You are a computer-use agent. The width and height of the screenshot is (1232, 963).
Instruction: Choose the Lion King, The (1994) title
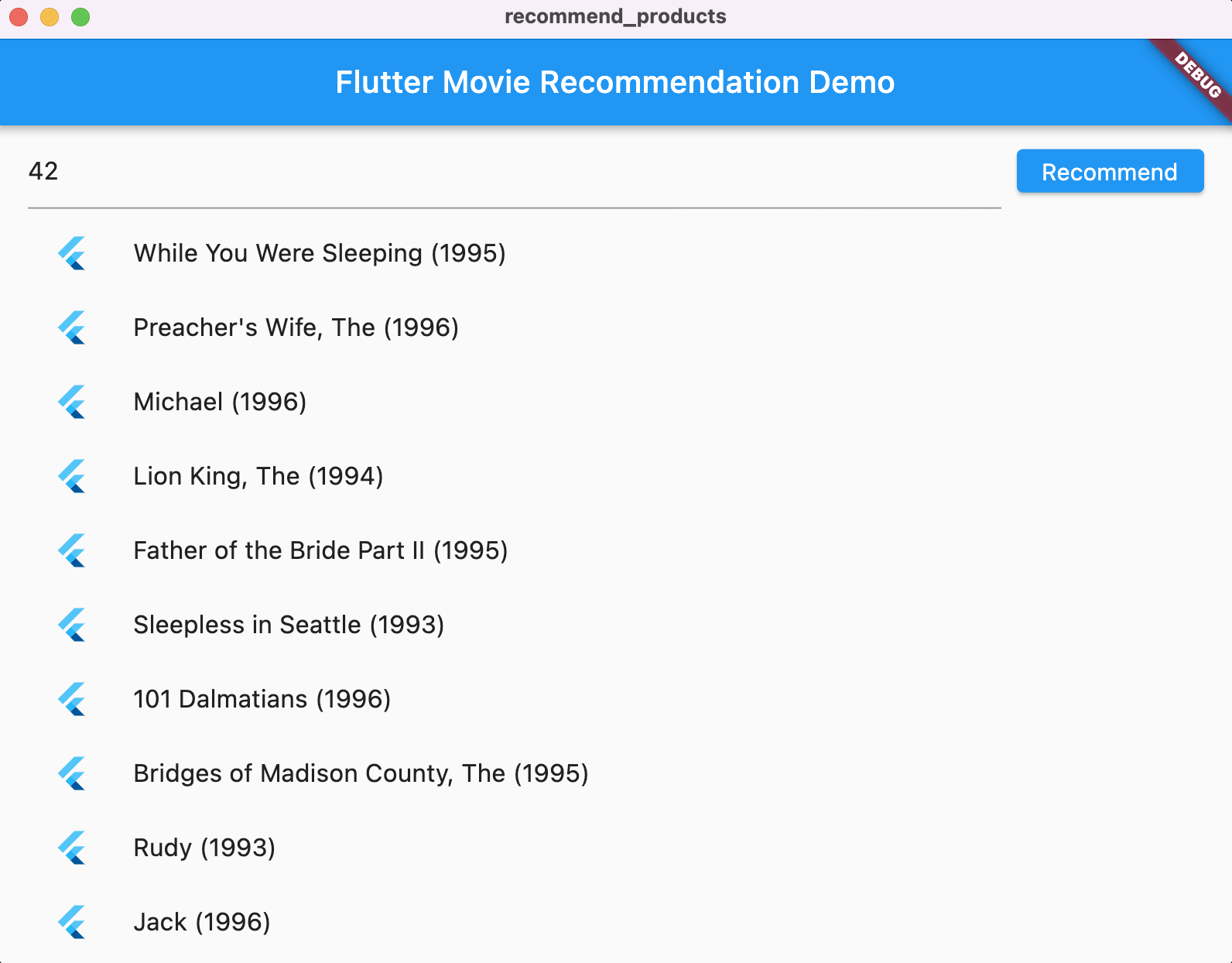258,476
